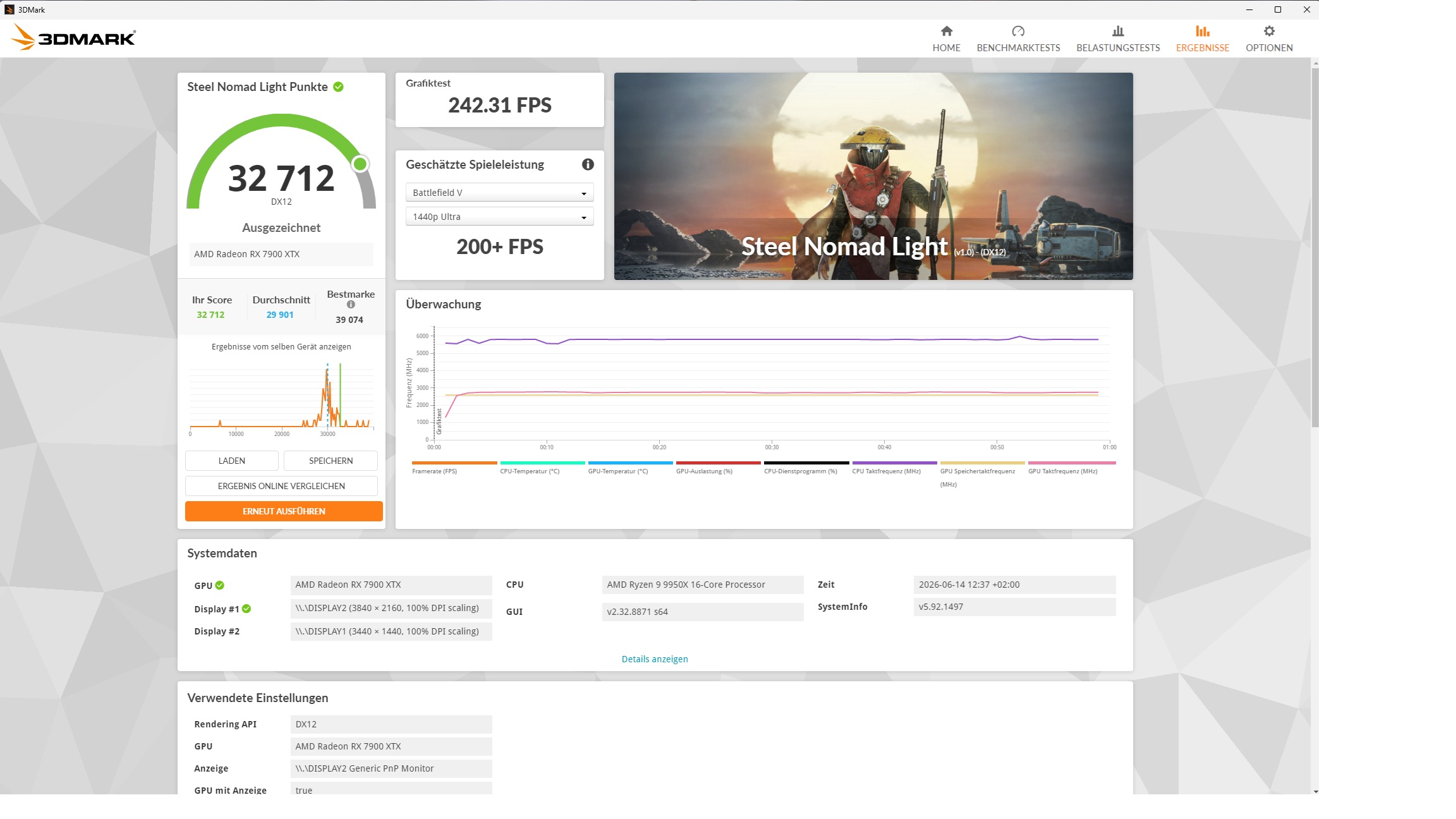Image resolution: width=1456 pixels, height=819 pixels.
Task: Open the Battlefield V game dropdown
Action: [499, 193]
